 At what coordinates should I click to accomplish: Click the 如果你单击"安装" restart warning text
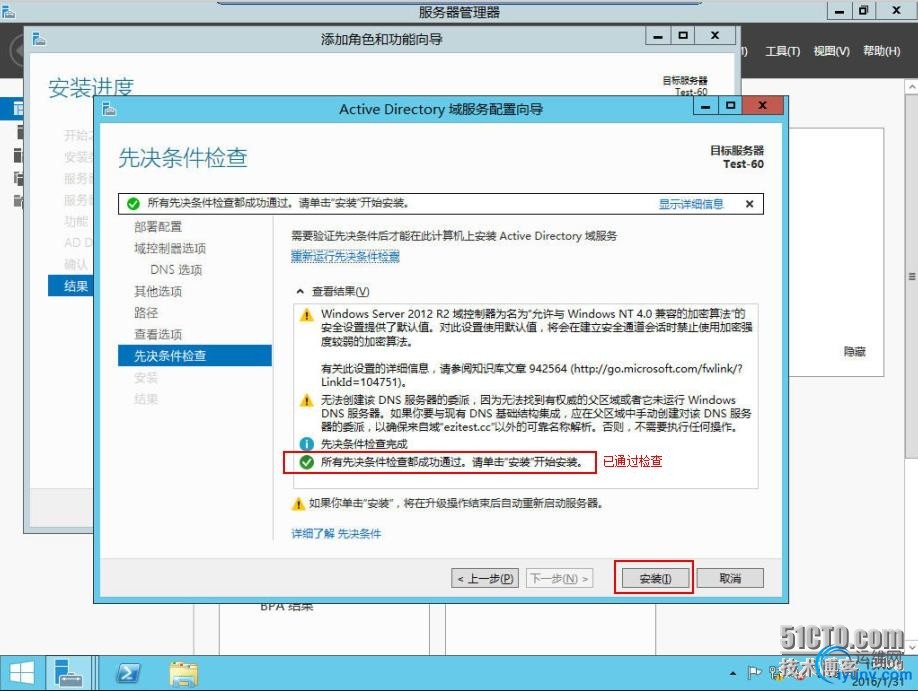(x=456, y=503)
